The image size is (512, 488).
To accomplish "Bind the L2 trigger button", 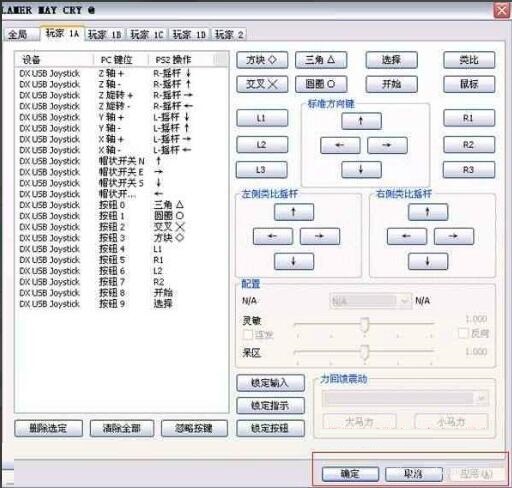I will coord(262,144).
